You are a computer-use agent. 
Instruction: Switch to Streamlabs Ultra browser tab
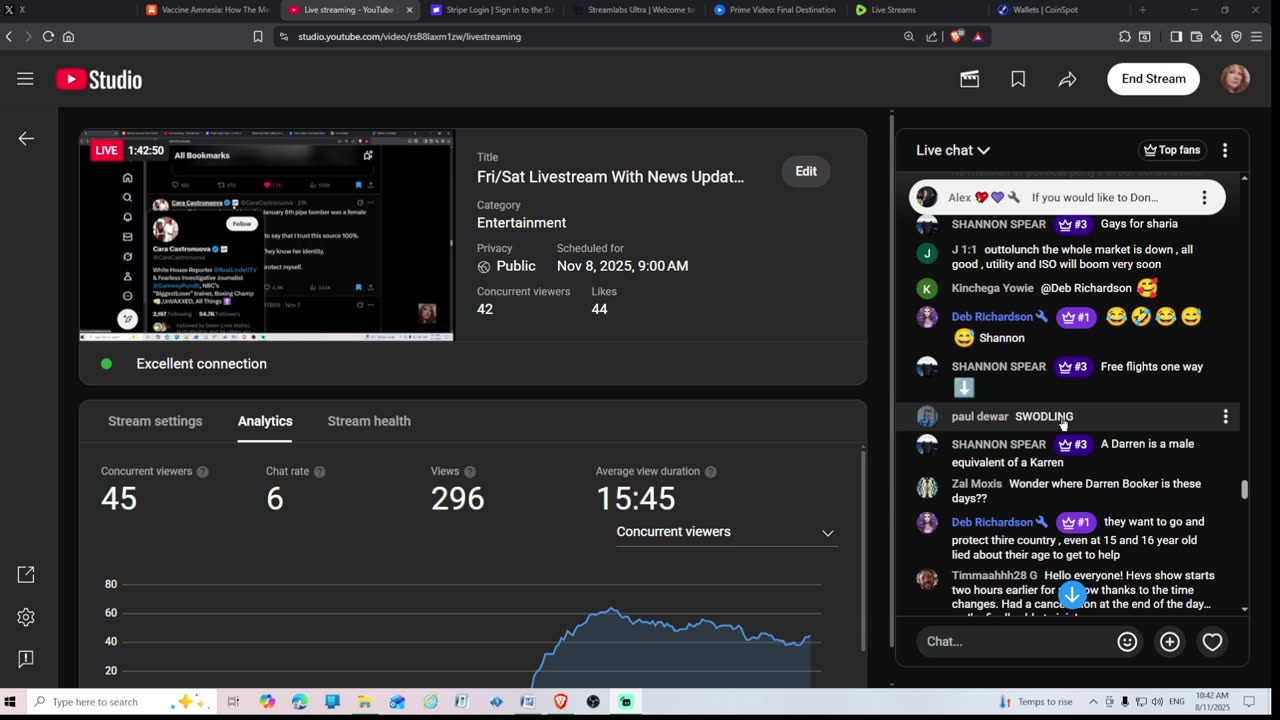pos(633,10)
